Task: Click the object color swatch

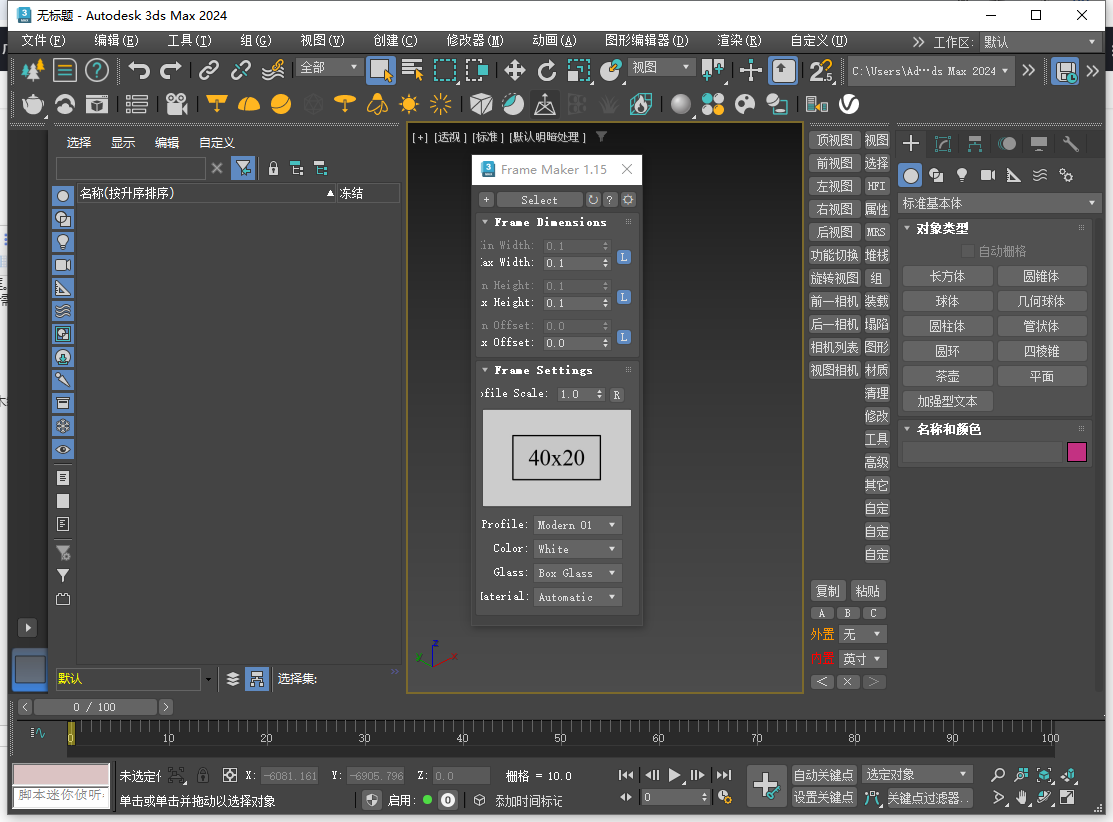Action: click(x=1077, y=452)
